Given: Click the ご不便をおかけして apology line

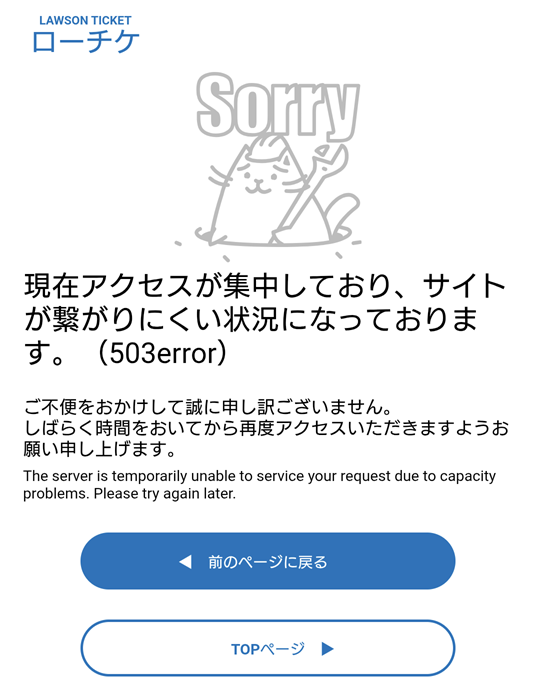Looking at the screenshot, I should [208, 407].
